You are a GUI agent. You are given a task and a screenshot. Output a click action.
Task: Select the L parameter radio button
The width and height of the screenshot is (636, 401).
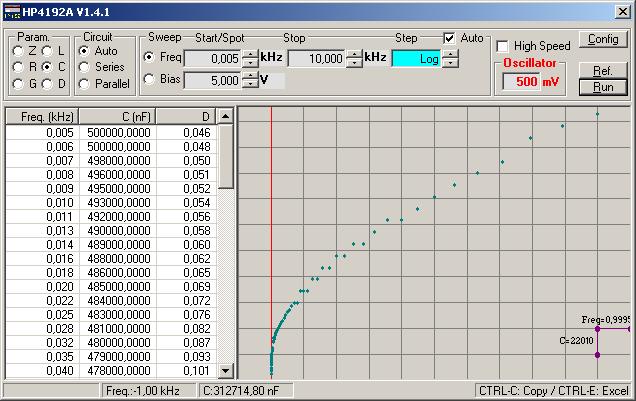[x=47, y=51]
